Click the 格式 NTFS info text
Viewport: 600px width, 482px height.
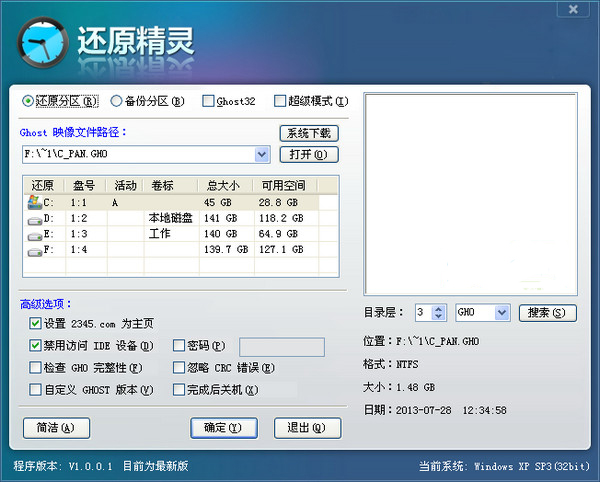tap(391, 364)
